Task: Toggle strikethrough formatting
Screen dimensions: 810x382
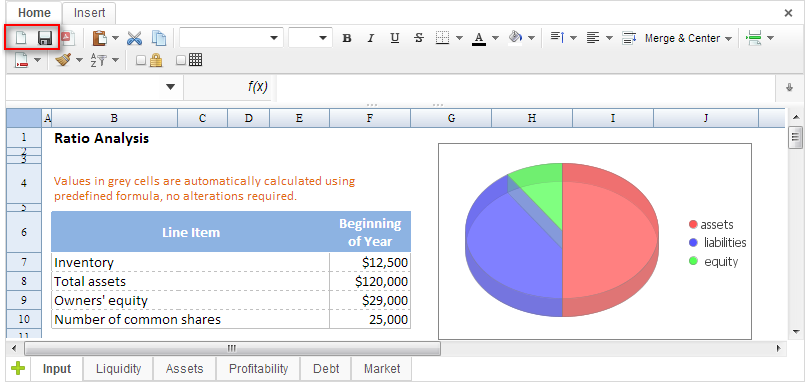Action: (x=419, y=38)
